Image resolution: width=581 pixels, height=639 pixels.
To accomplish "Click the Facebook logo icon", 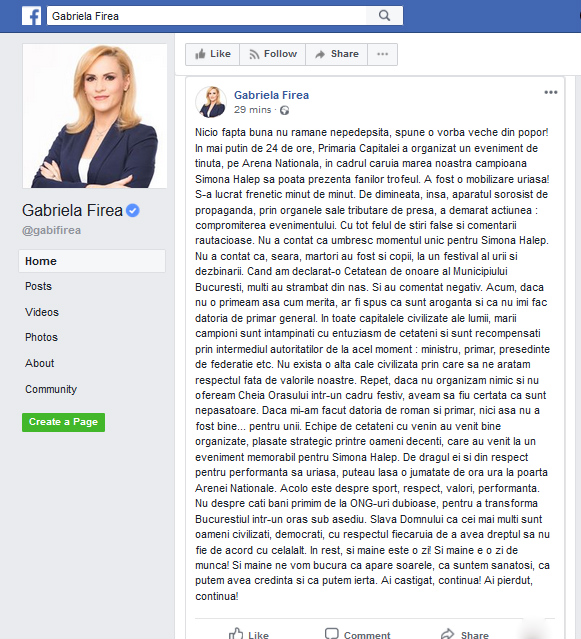I will coord(31,16).
